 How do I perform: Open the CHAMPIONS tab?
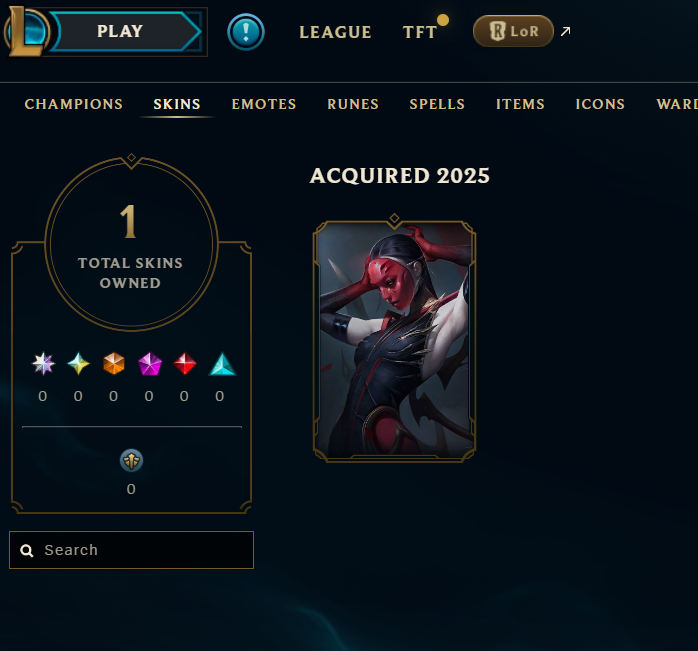coord(74,104)
